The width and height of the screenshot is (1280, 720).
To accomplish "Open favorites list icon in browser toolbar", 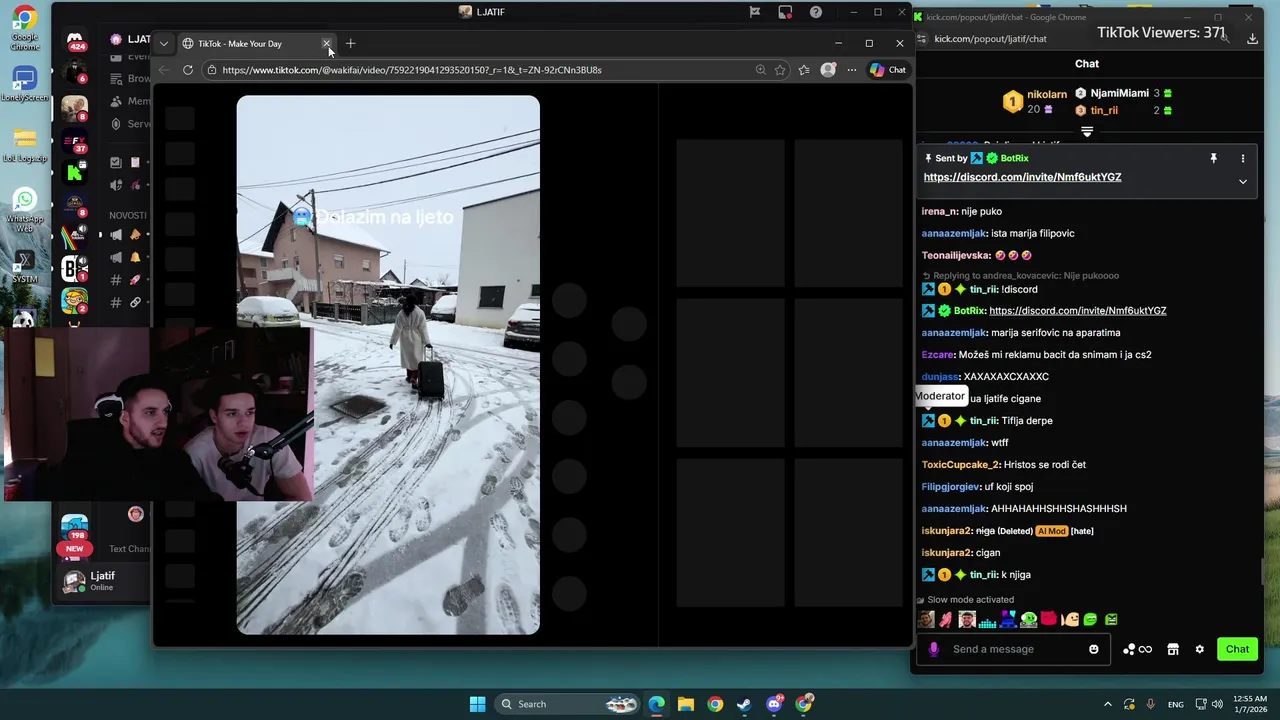I will pos(804,70).
